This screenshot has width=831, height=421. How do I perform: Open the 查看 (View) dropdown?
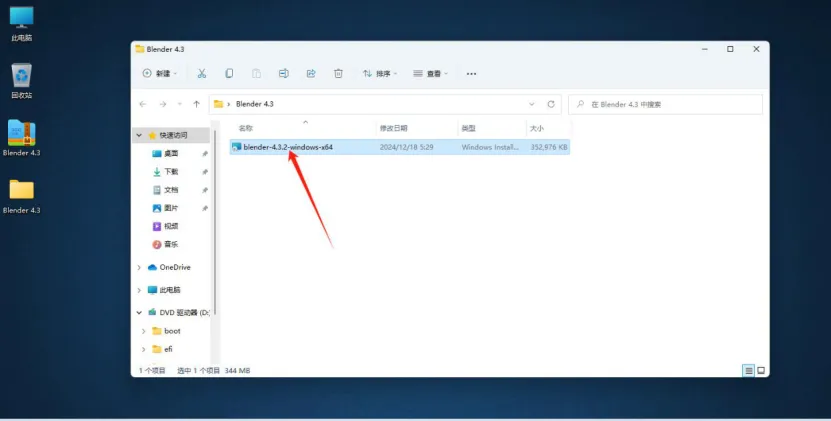coord(430,74)
